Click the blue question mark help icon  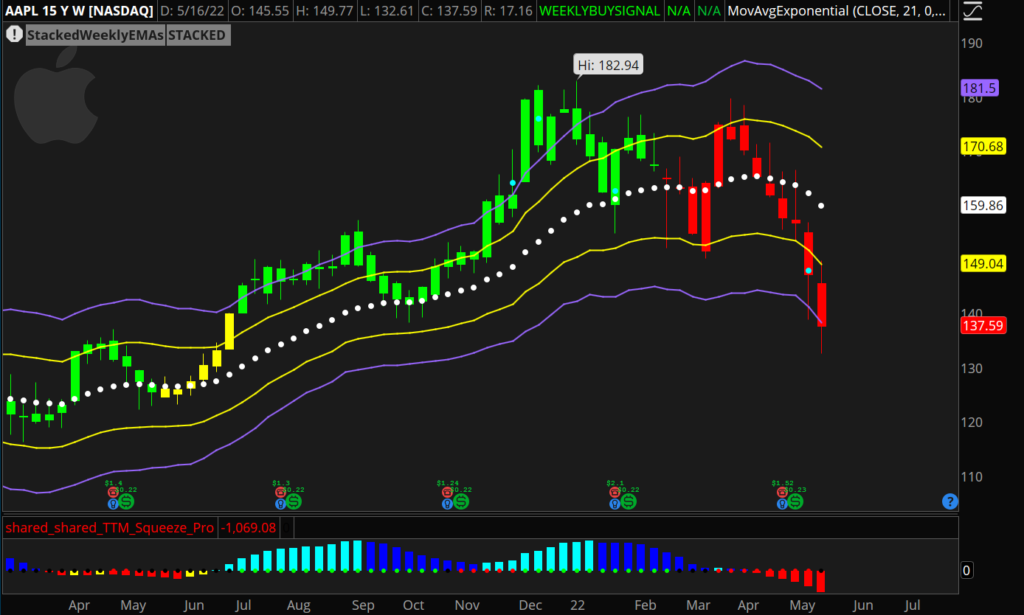(x=950, y=501)
